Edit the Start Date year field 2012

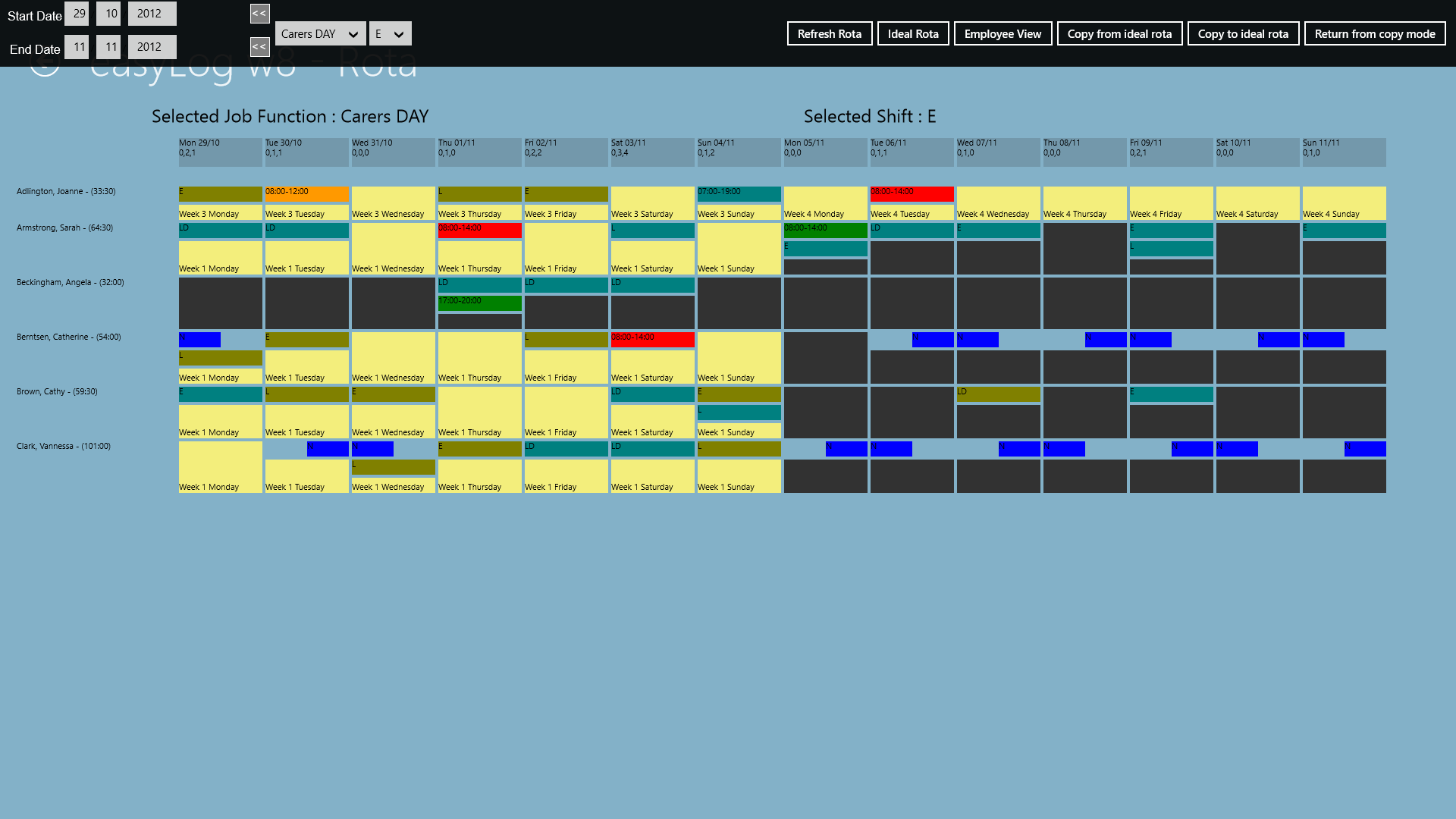point(152,14)
